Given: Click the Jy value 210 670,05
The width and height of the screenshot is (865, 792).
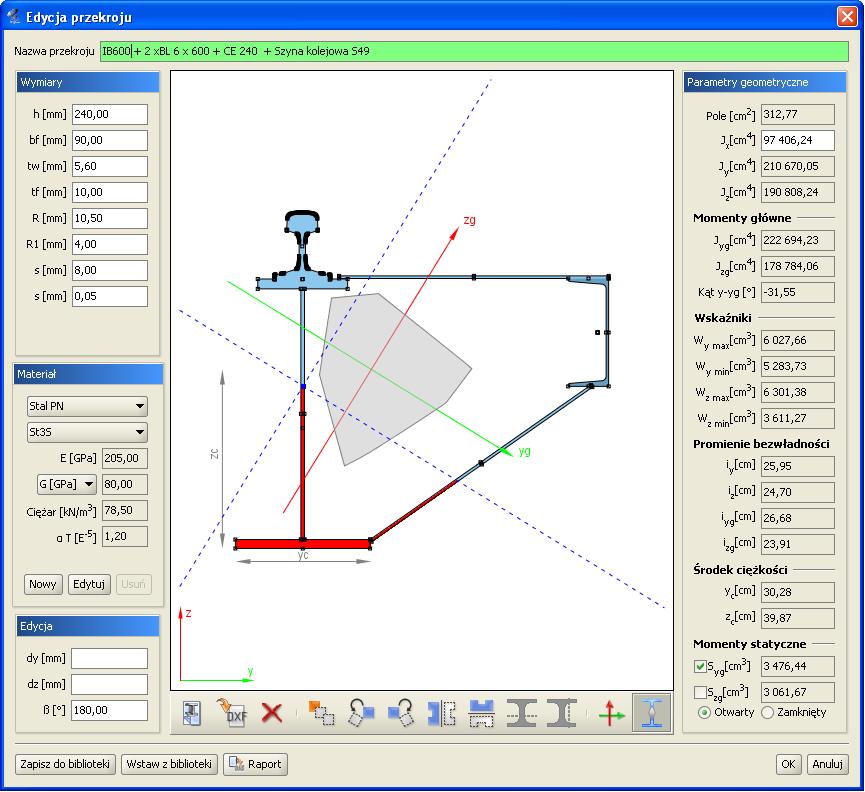Looking at the screenshot, I should point(798,166).
